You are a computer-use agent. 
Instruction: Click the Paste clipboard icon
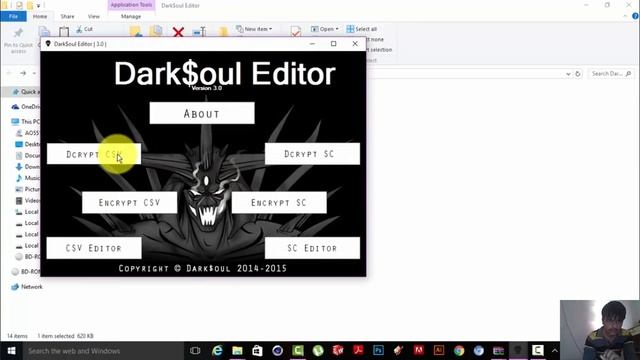[x=64, y=32]
